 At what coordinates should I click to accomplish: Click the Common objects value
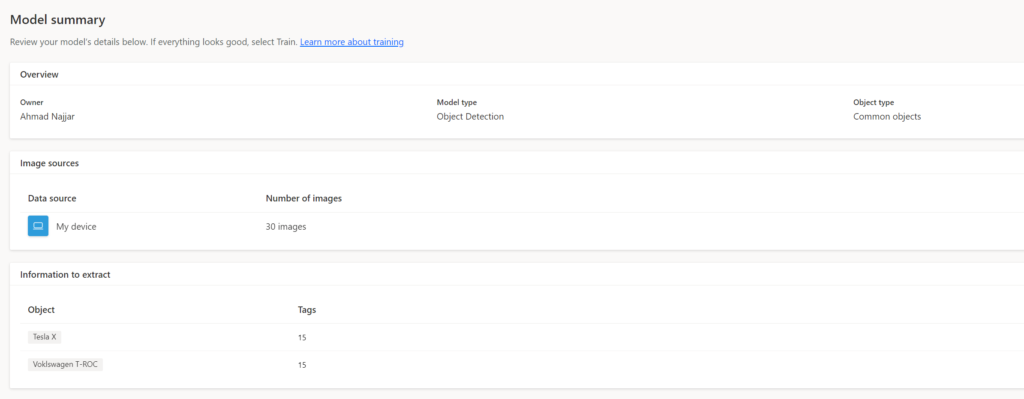(887, 116)
